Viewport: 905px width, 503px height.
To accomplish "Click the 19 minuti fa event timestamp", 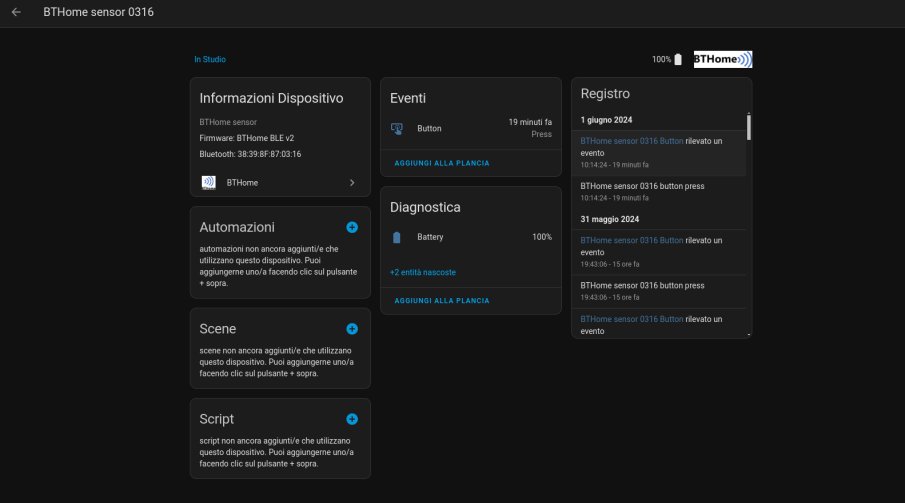I will (x=530, y=122).
